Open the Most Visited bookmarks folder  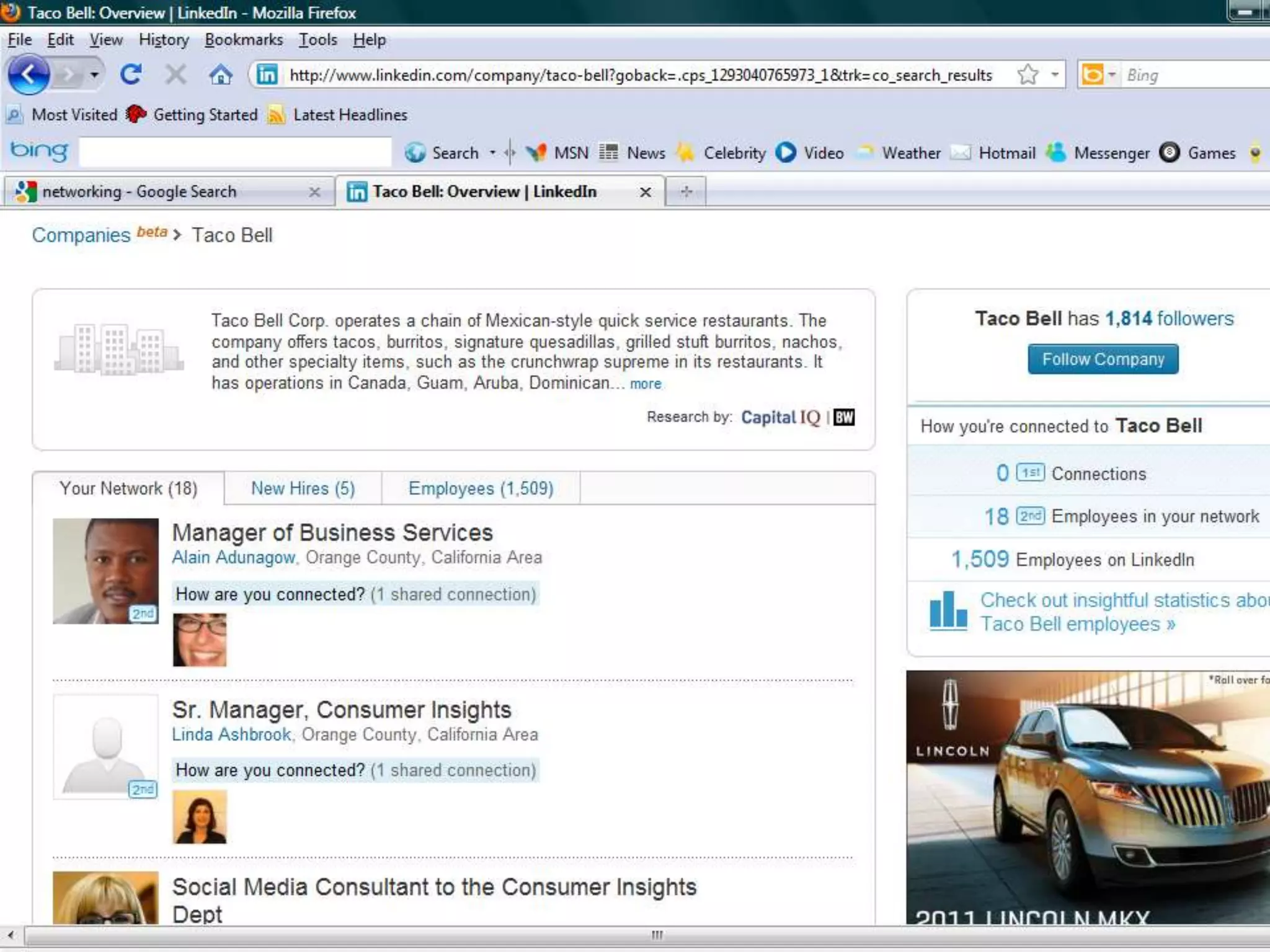(61, 115)
